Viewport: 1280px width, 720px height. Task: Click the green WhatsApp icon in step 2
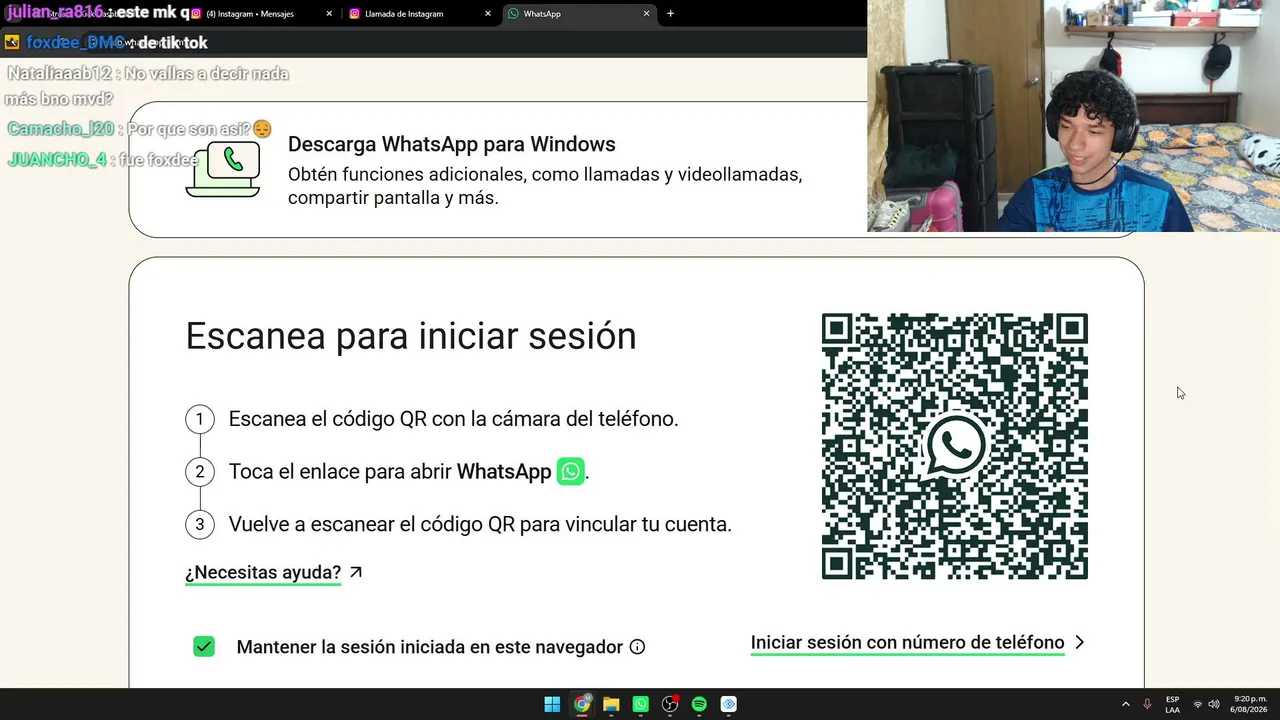pos(570,472)
